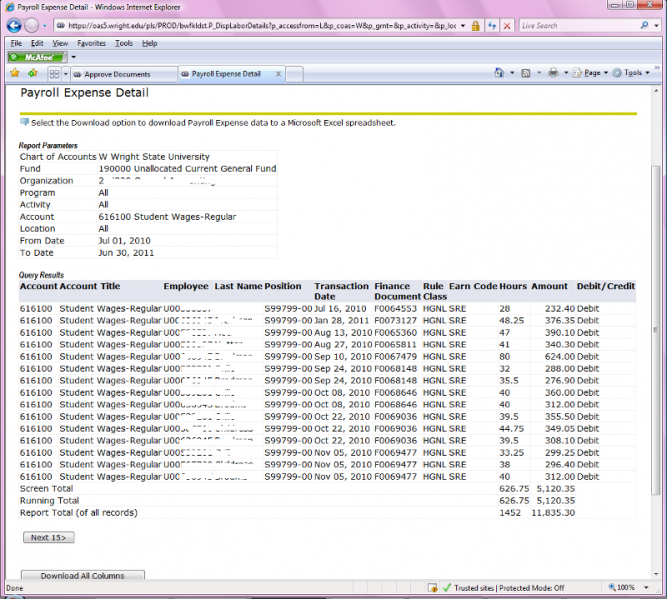This screenshot has height=599, width=667.
Task: Expand the Home button dropdown arrow
Action: pyautogui.click(x=512, y=73)
